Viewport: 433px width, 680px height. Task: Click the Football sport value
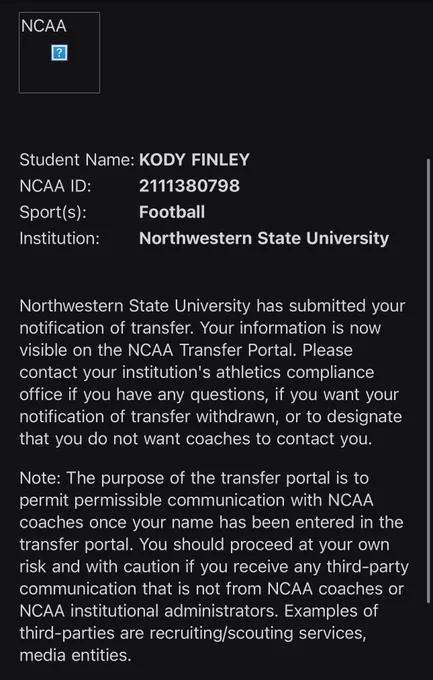tap(172, 212)
